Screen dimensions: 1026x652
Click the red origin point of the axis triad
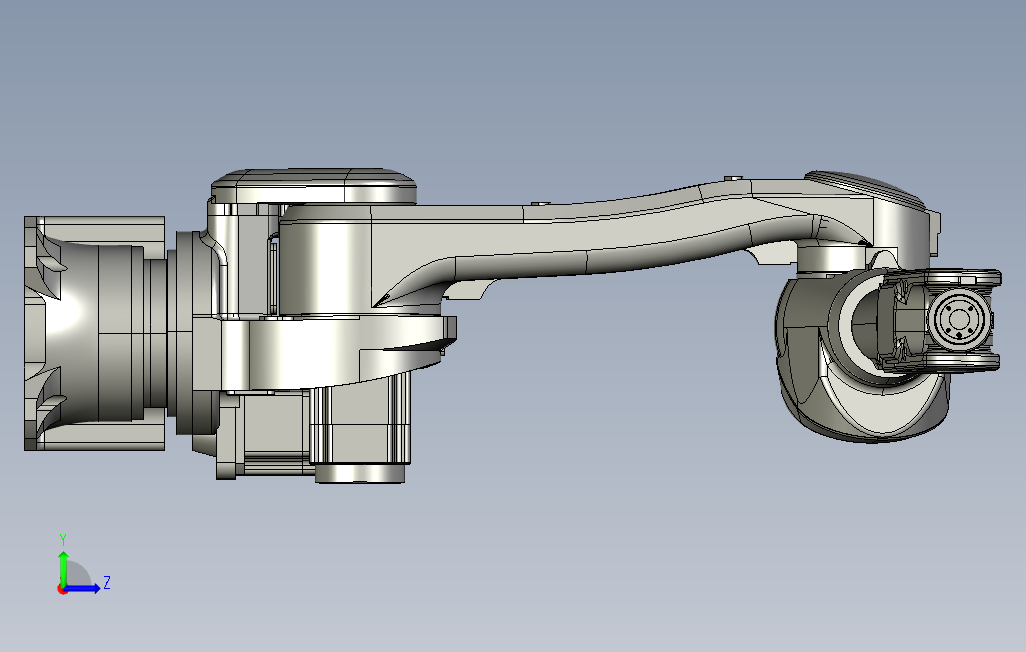[62, 590]
